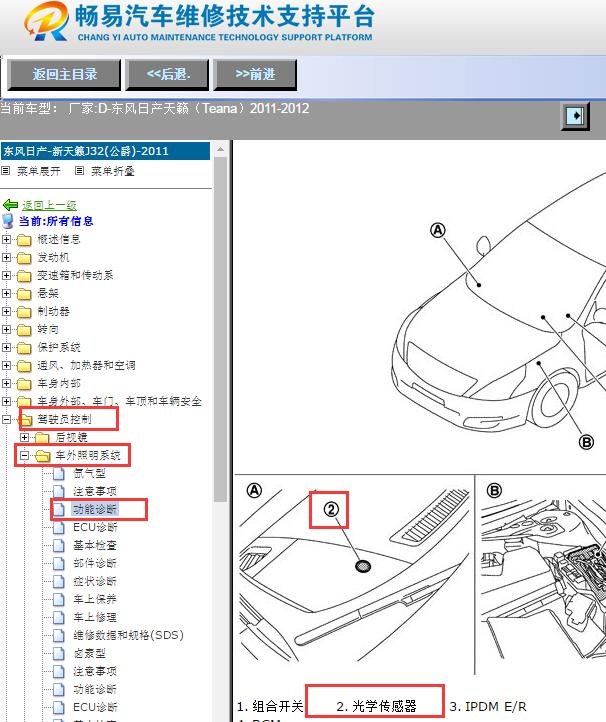The image size is (606, 722).
Task: Open the 卤素型 tree item
Action: click(89, 653)
